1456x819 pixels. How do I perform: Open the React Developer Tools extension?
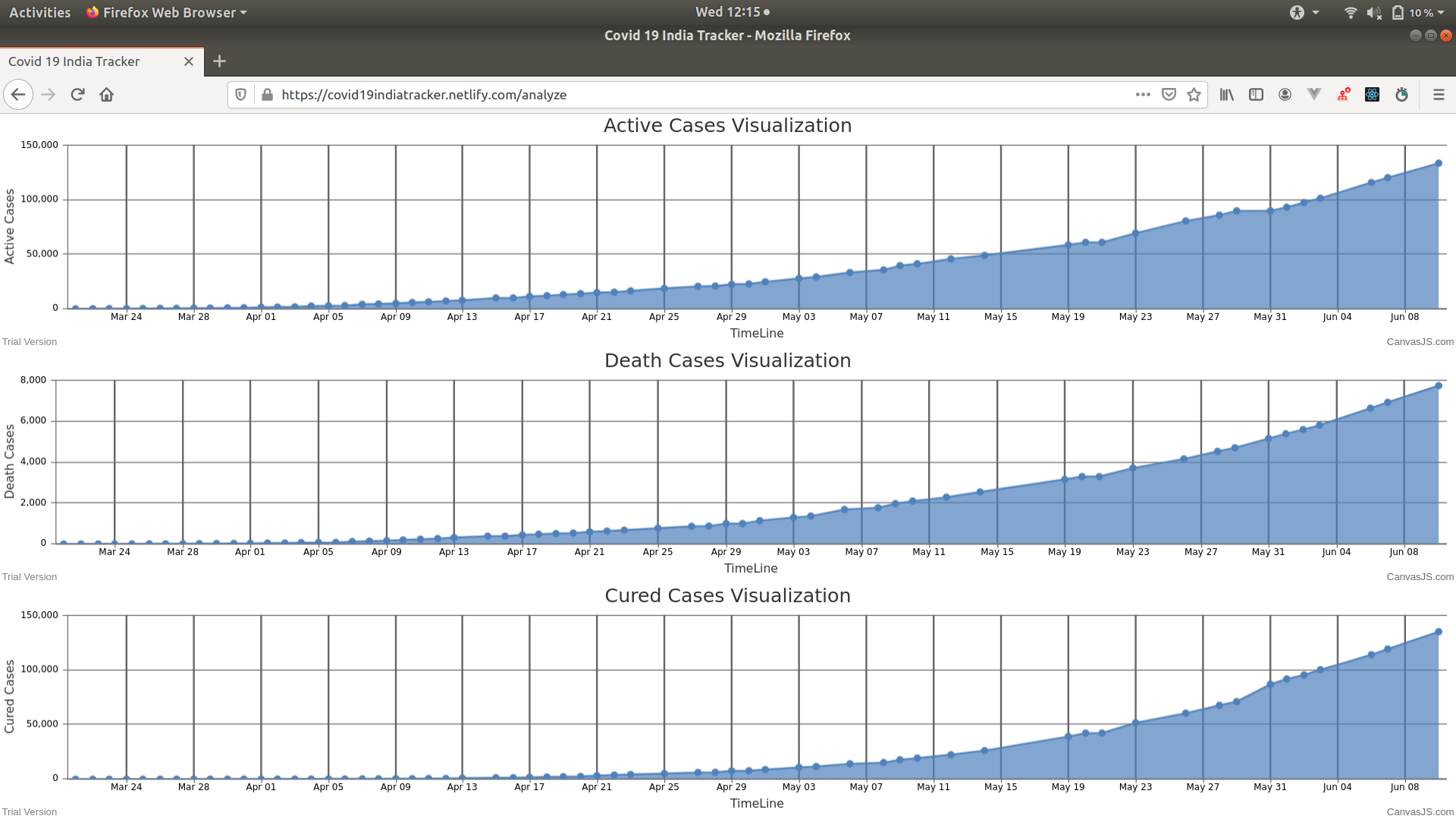click(1373, 95)
